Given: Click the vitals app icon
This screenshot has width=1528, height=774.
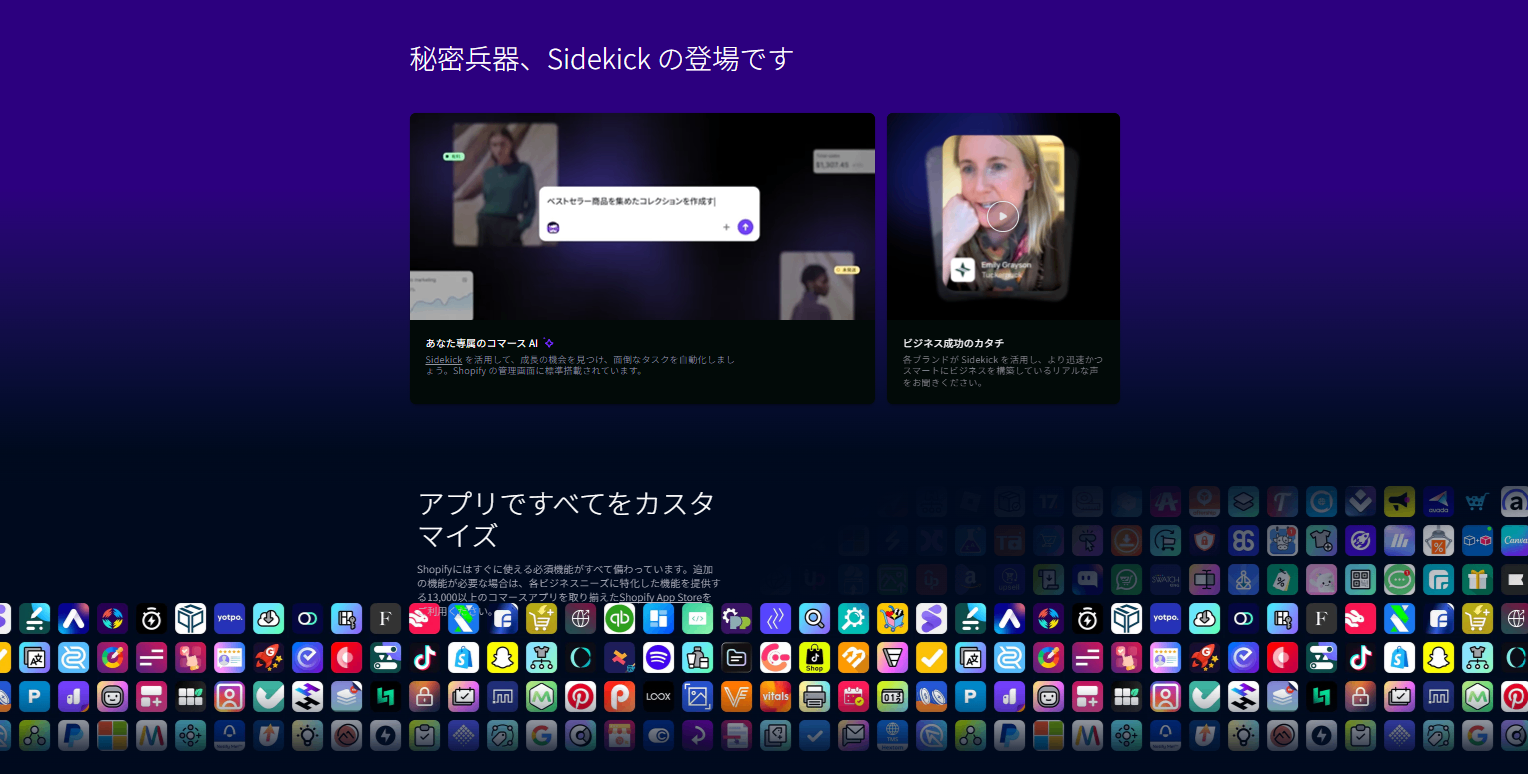Looking at the screenshot, I should (x=776, y=696).
